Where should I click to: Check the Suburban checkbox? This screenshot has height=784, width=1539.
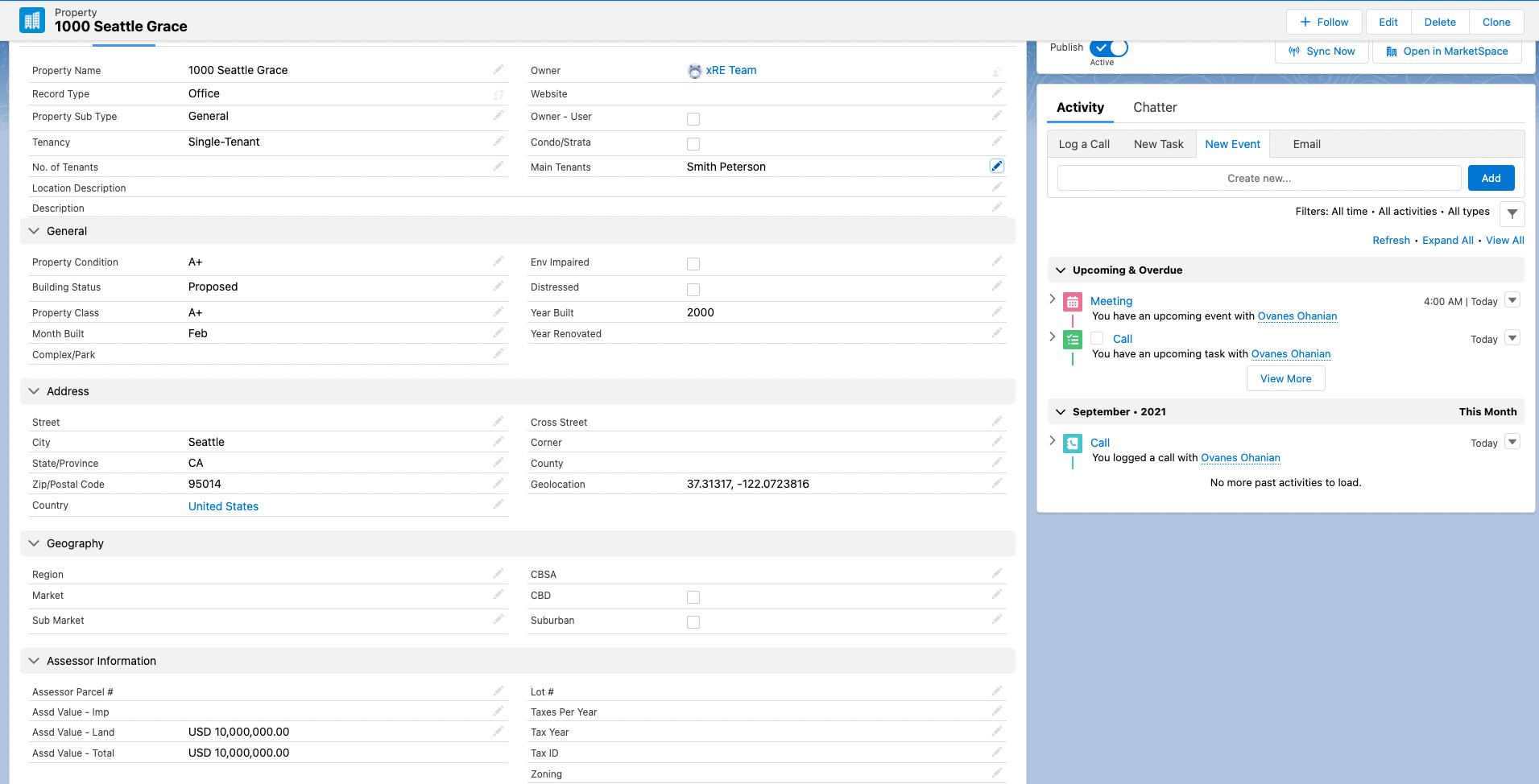[x=693, y=622]
